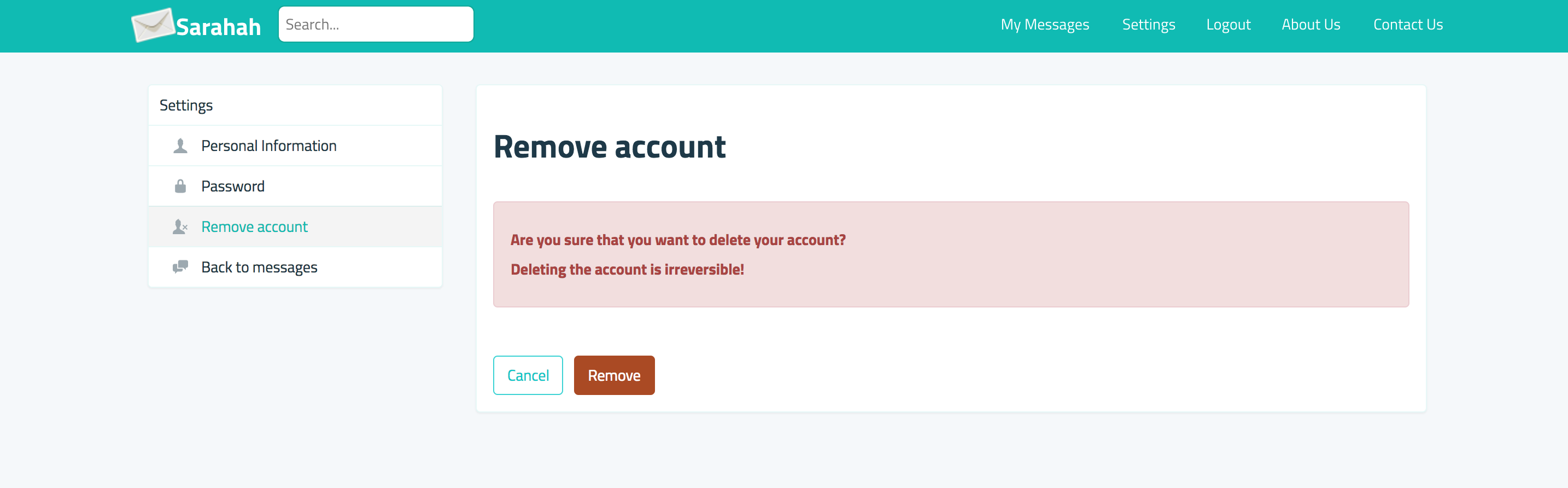Click the 'Are you sure' warning text

[678, 240]
